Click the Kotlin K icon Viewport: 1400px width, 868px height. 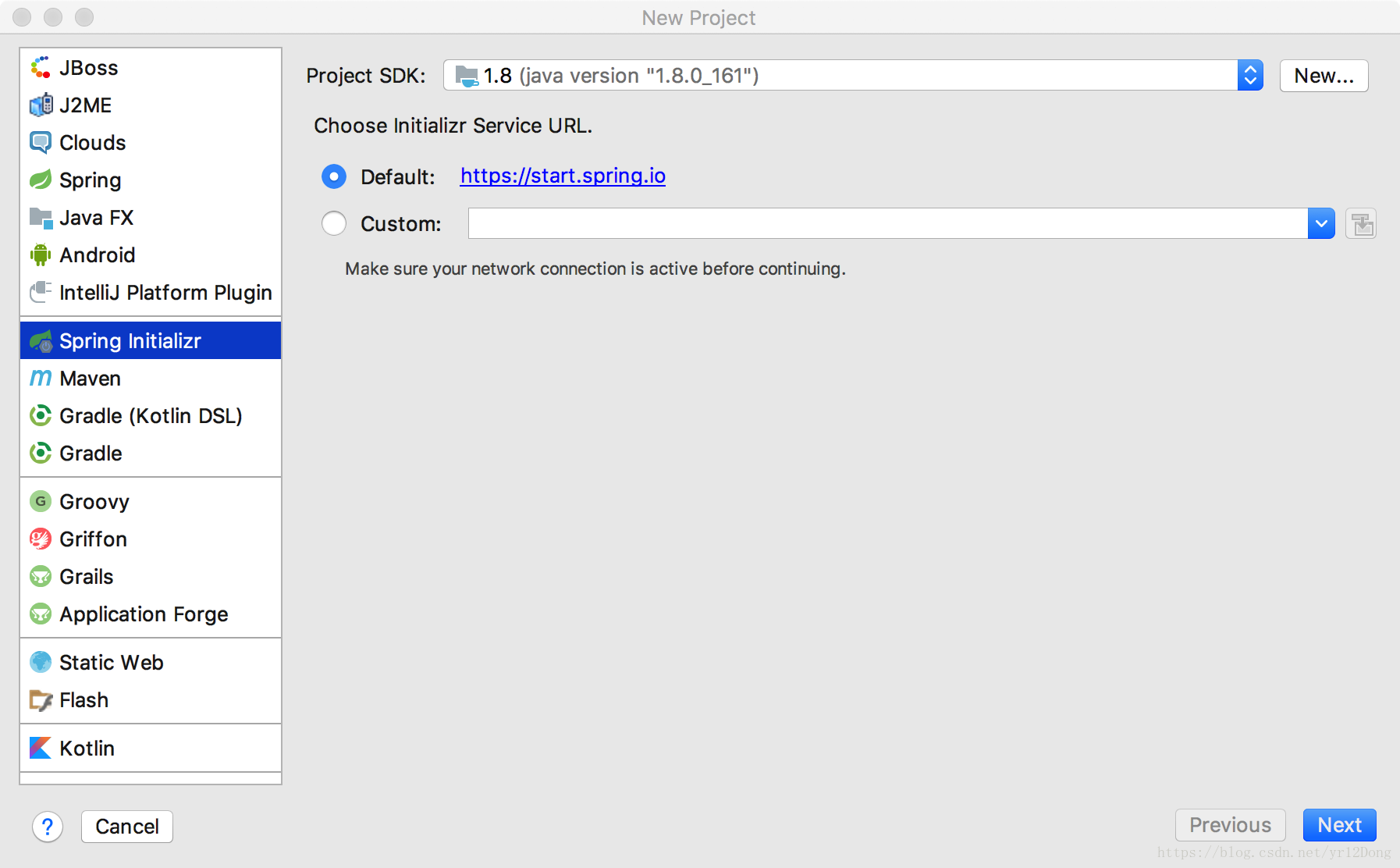(x=41, y=749)
